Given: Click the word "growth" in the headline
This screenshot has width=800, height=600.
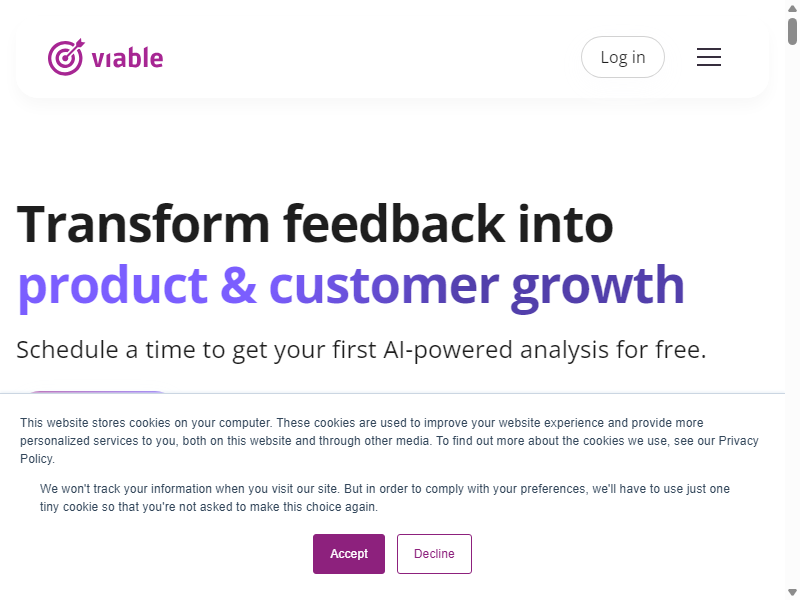Looking at the screenshot, I should [598, 287].
